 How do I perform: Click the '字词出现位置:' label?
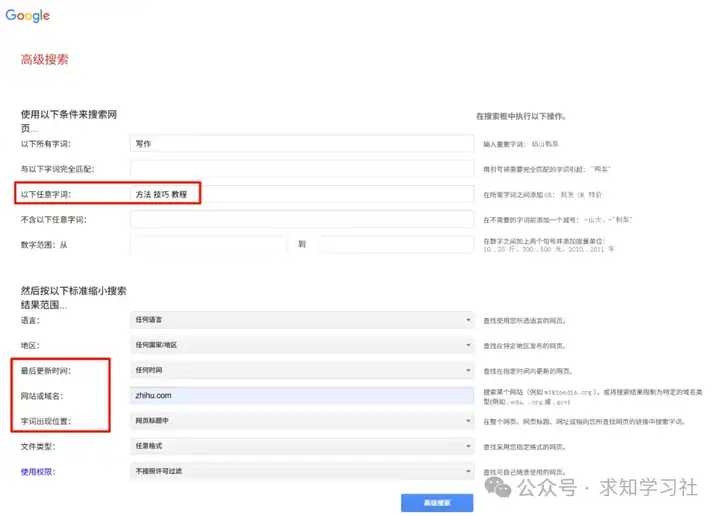[45, 421]
